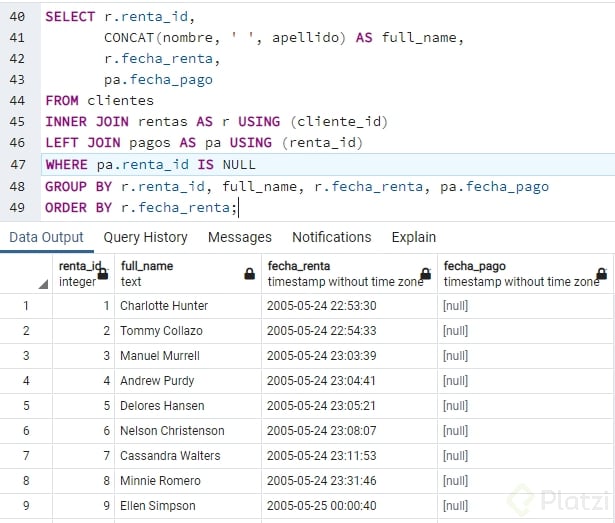Select row number 5 in the grid
The height and width of the screenshot is (523, 615).
(26, 406)
